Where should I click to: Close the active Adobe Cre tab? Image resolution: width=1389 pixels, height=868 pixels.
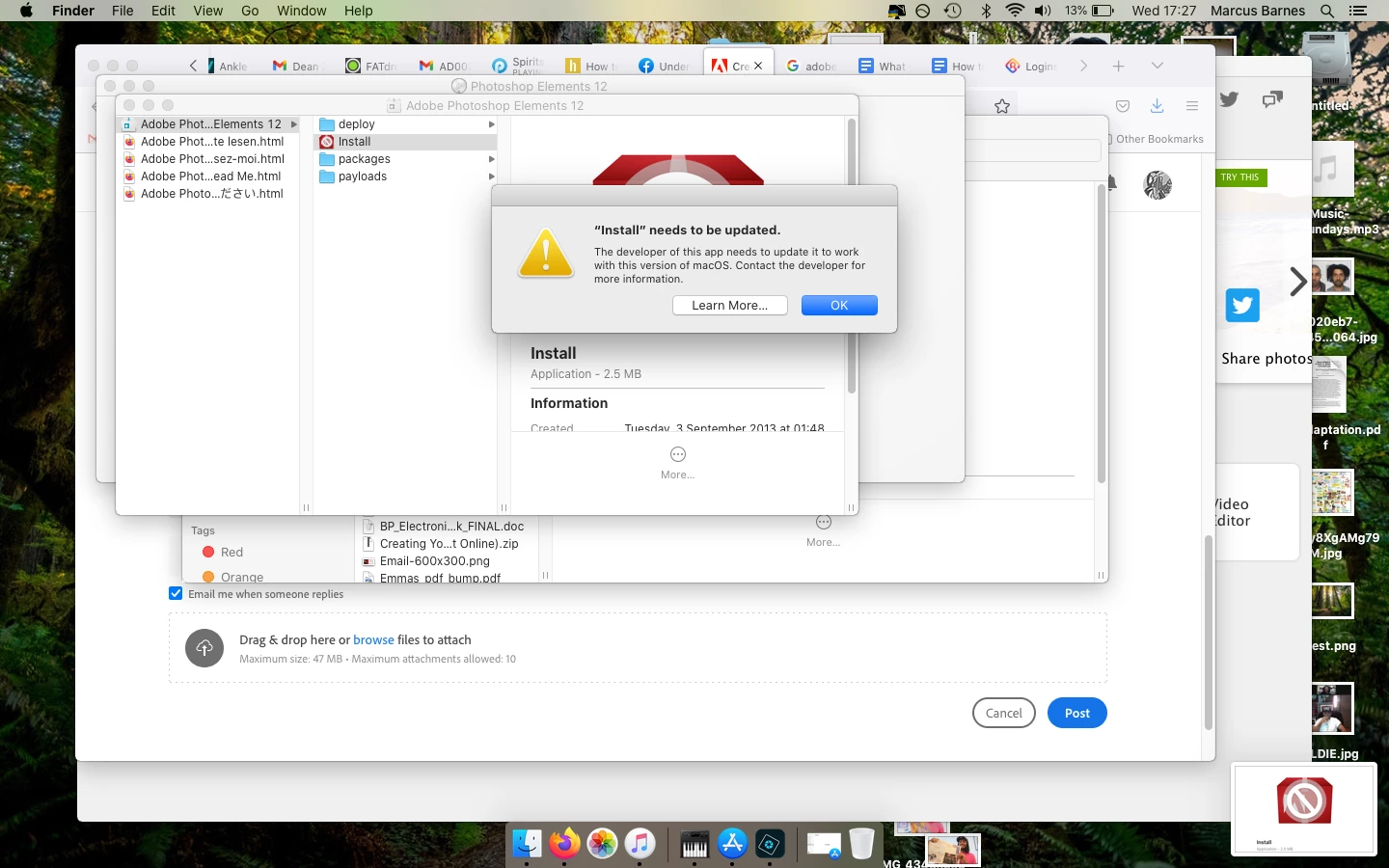coord(758,66)
